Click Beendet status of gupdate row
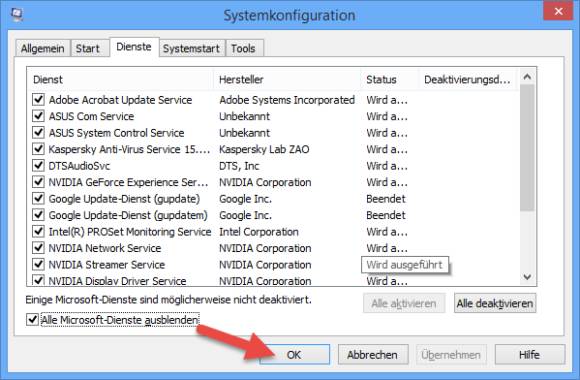Image resolution: width=580 pixels, height=380 pixels. pos(386,199)
